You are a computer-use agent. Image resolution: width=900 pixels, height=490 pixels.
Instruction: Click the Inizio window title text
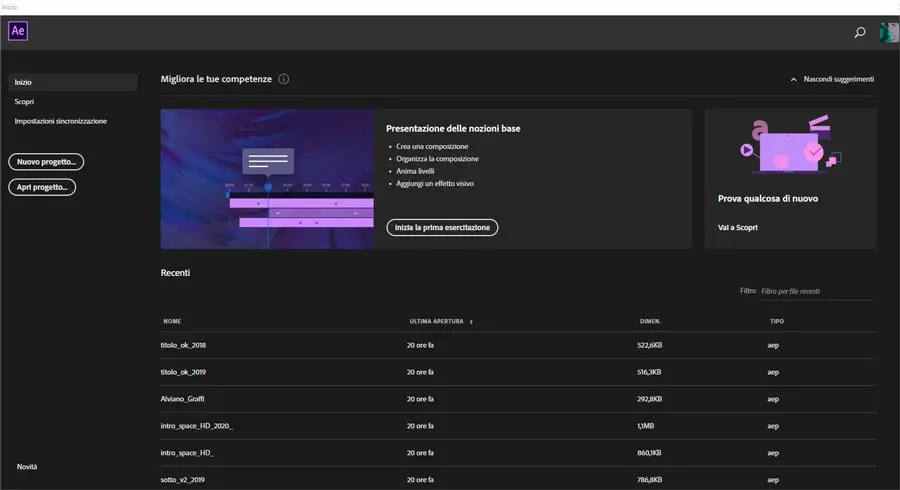(9, 7)
